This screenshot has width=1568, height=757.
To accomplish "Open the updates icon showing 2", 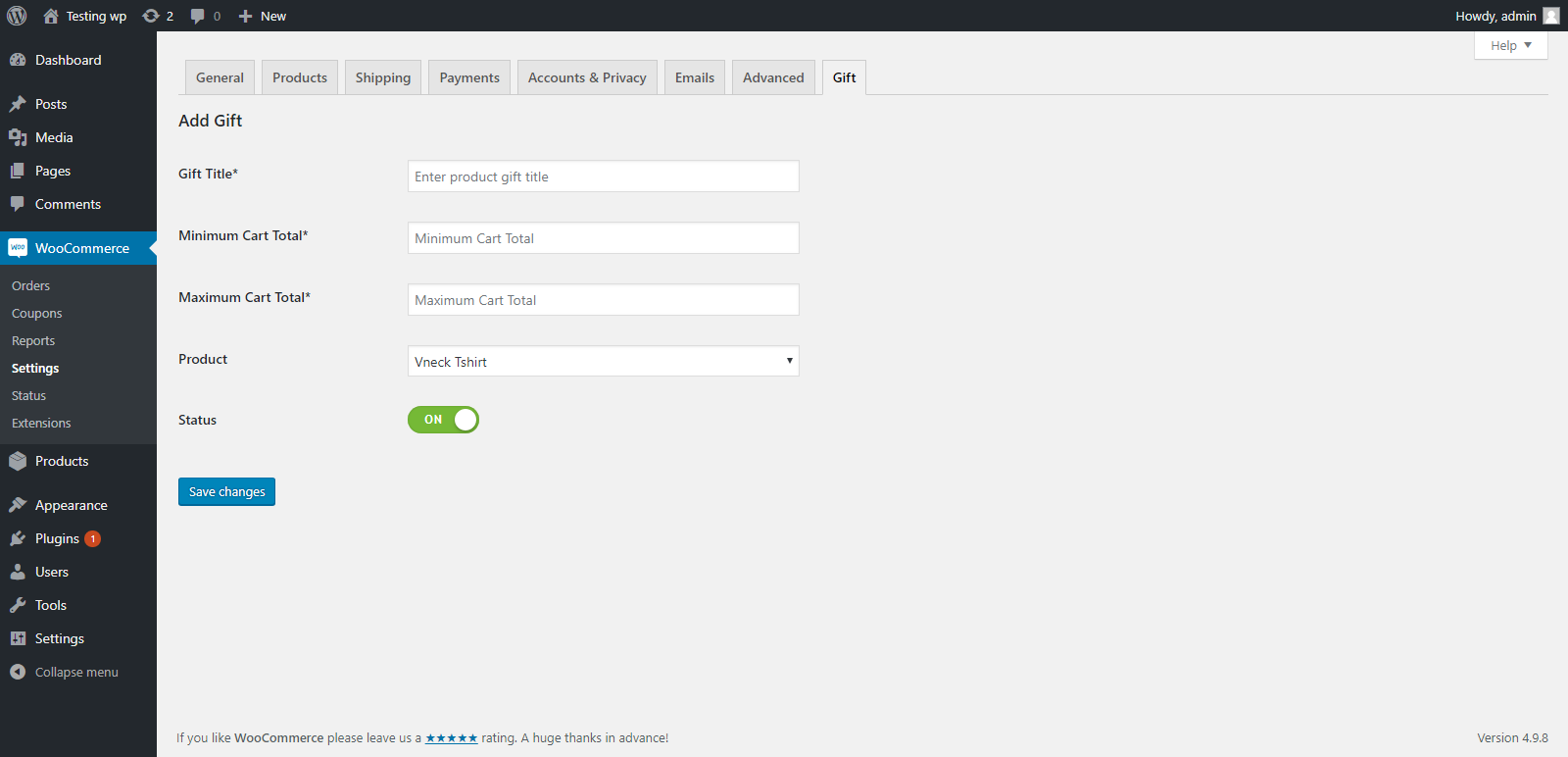I will [151, 16].
